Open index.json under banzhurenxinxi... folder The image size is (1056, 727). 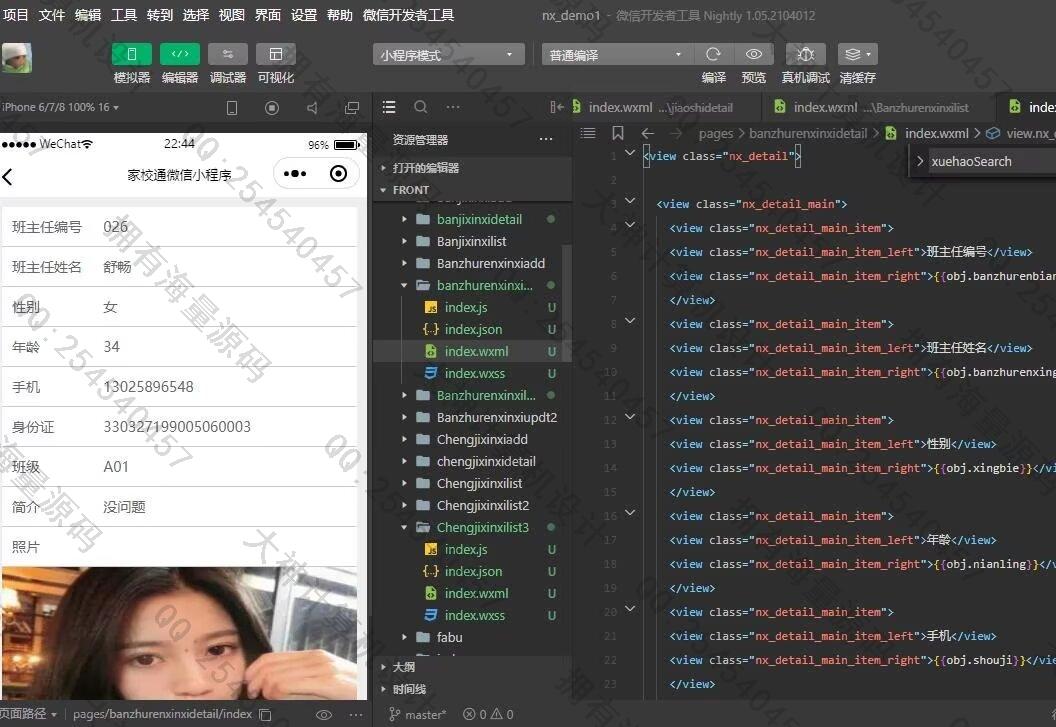(472, 329)
